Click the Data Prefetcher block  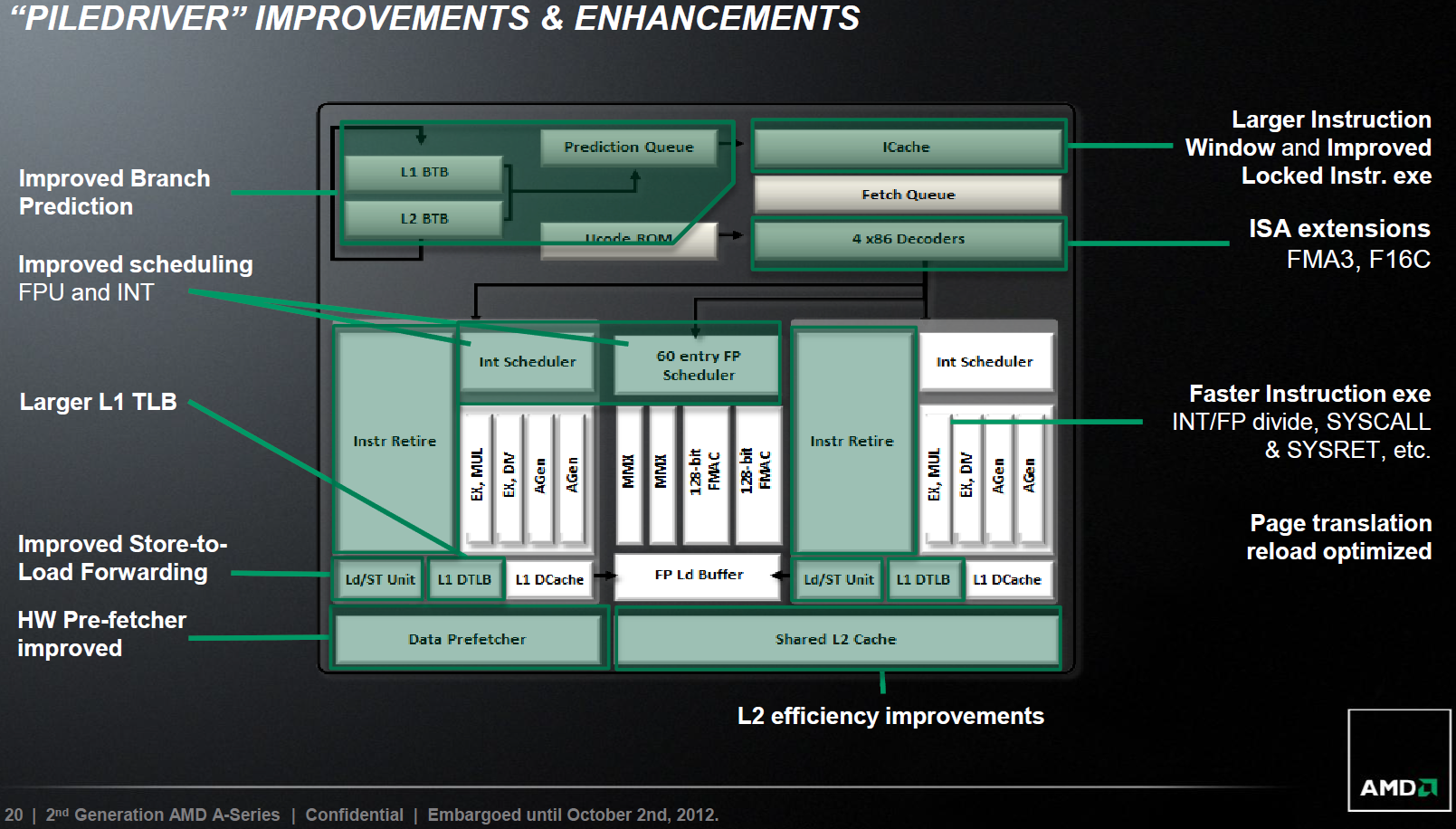coord(467,639)
